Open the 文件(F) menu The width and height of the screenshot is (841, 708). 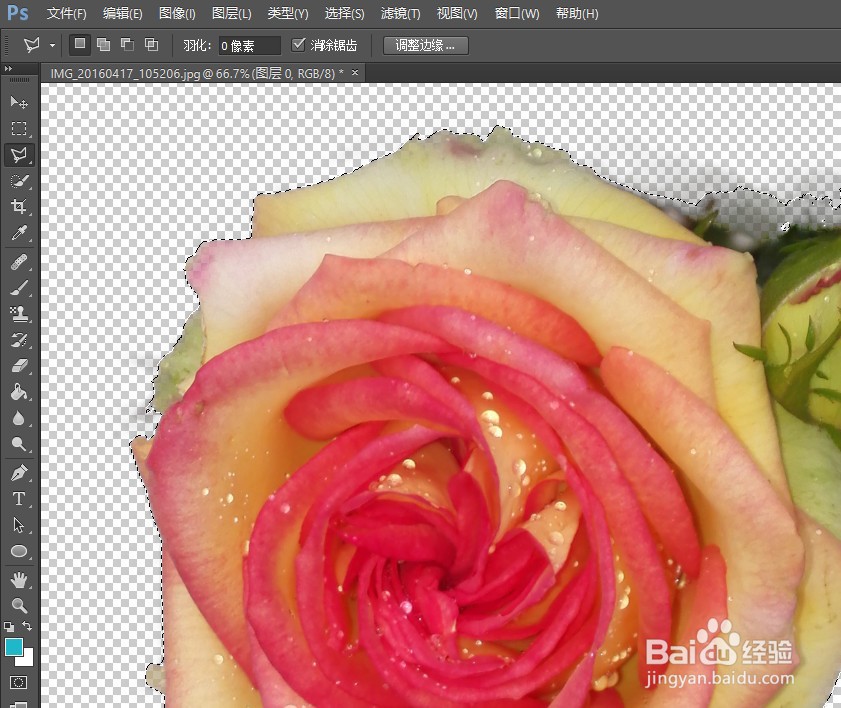click(x=67, y=13)
